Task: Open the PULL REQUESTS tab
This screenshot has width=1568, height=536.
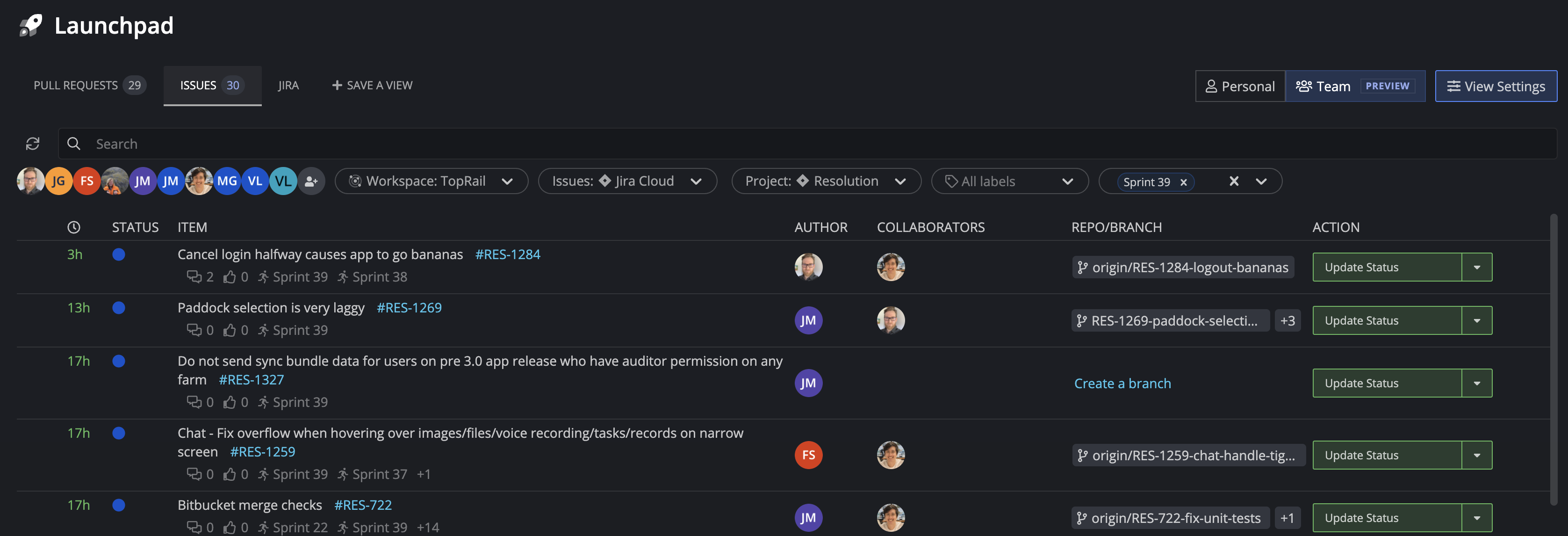Action: pos(75,85)
